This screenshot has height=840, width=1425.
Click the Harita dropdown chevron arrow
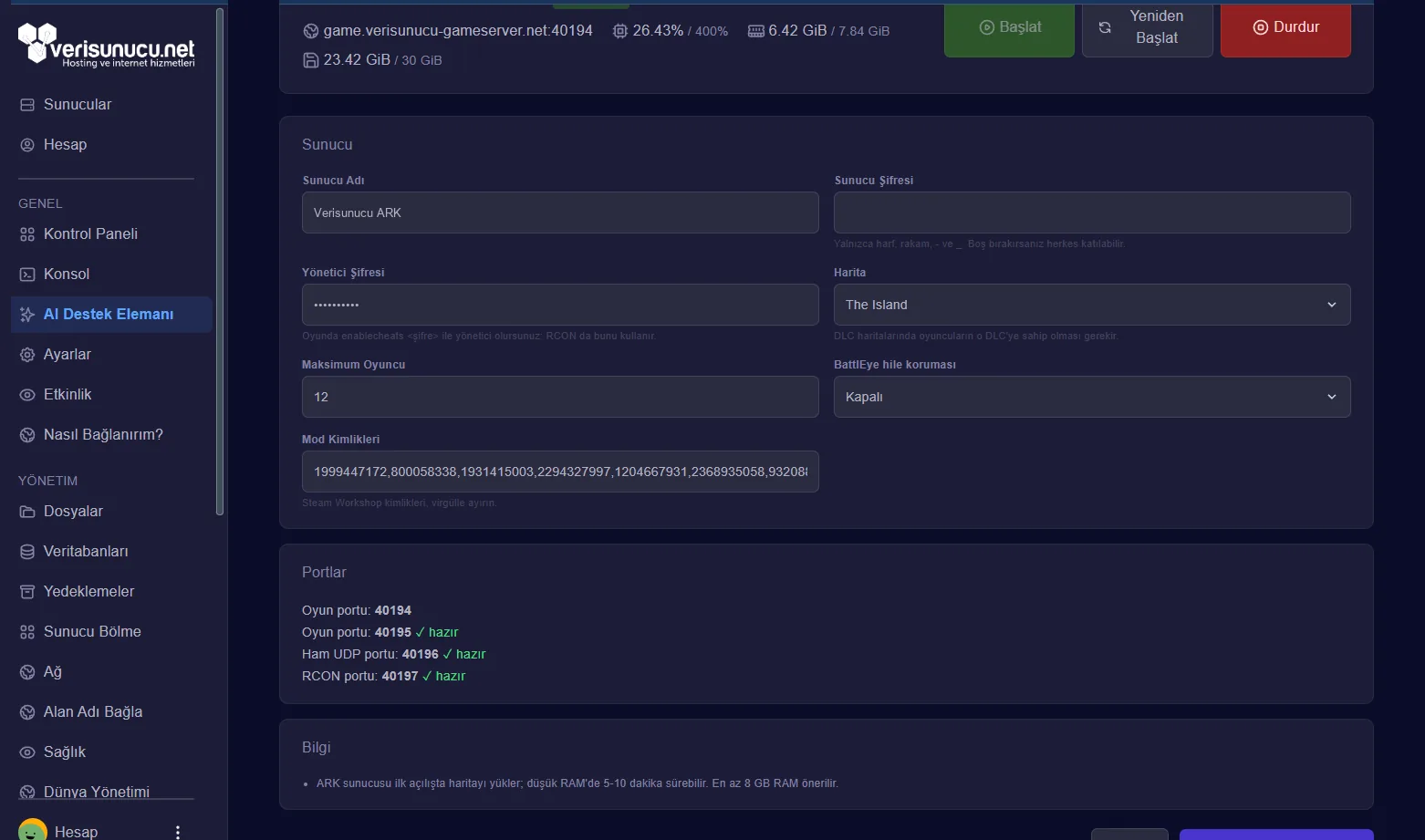tap(1332, 305)
